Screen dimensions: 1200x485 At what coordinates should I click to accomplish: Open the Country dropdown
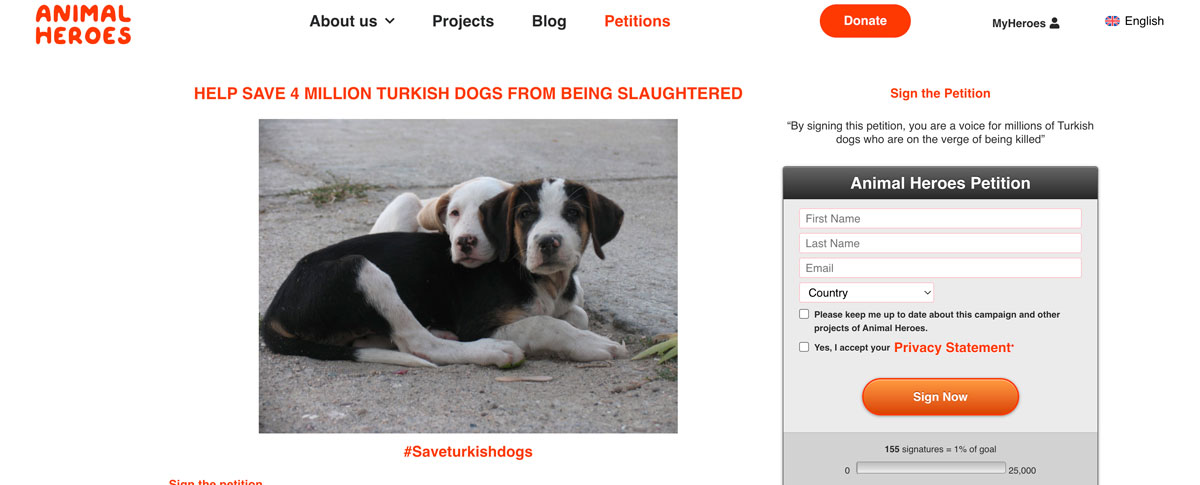pyautogui.click(x=867, y=293)
